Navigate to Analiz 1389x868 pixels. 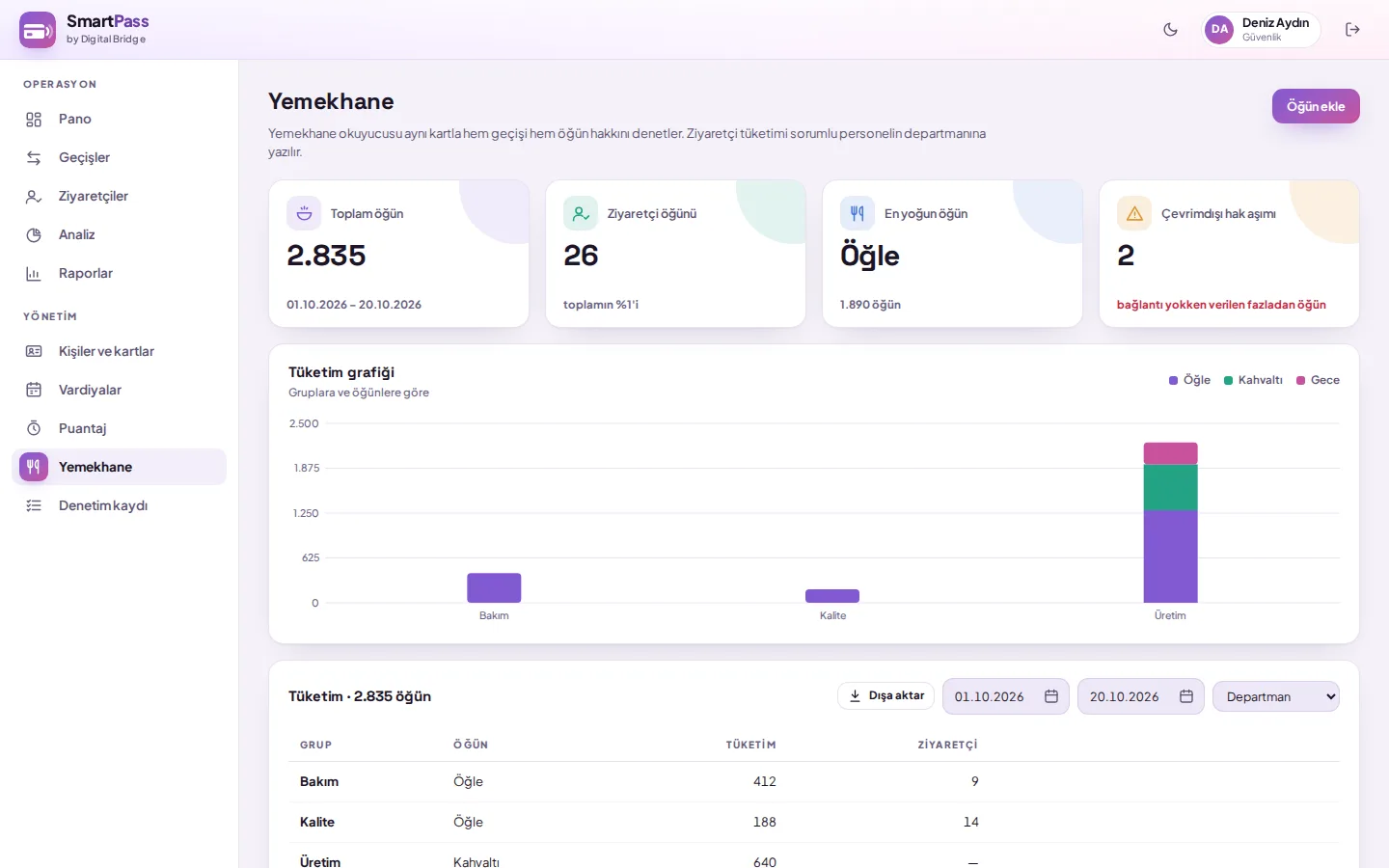119,234
